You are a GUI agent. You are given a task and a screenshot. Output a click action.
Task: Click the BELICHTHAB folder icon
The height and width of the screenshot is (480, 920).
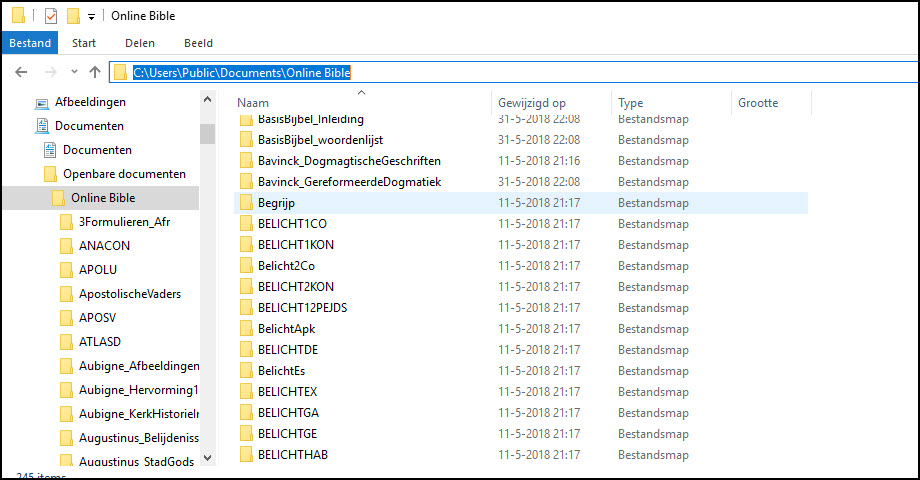coord(246,455)
